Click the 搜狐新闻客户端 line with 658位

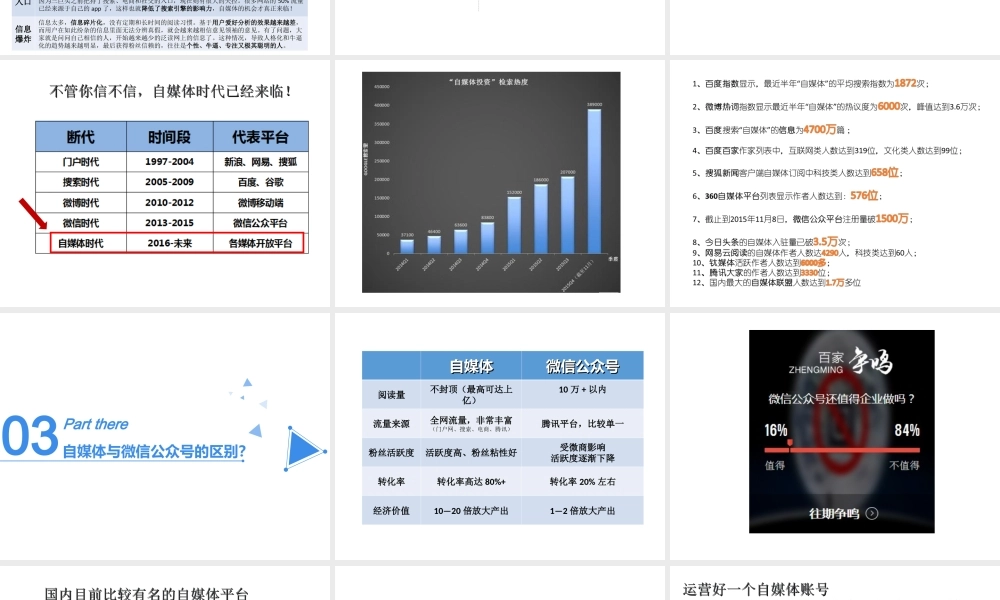(x=797, y=173)
